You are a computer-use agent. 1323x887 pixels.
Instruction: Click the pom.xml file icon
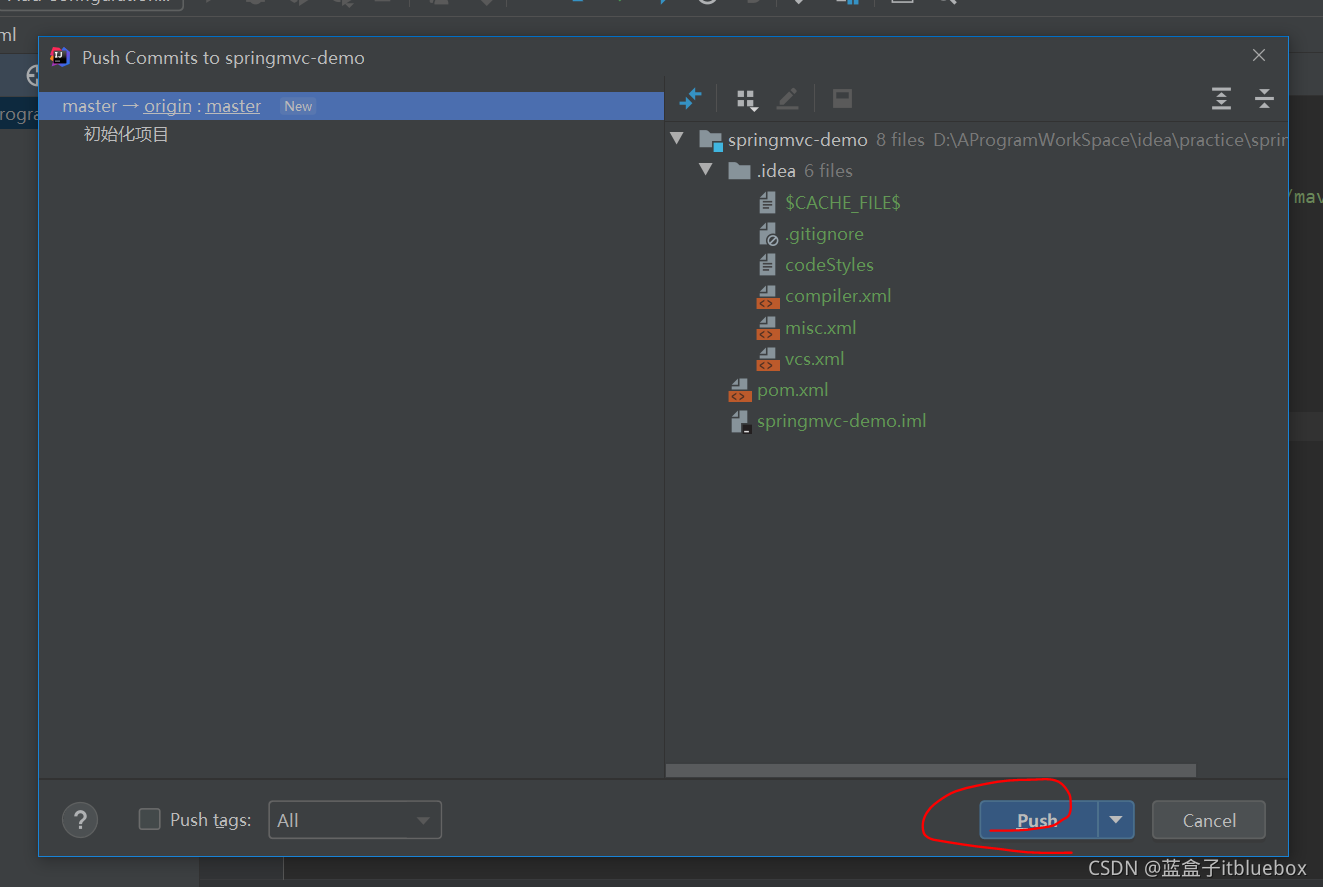pos(739,390)
